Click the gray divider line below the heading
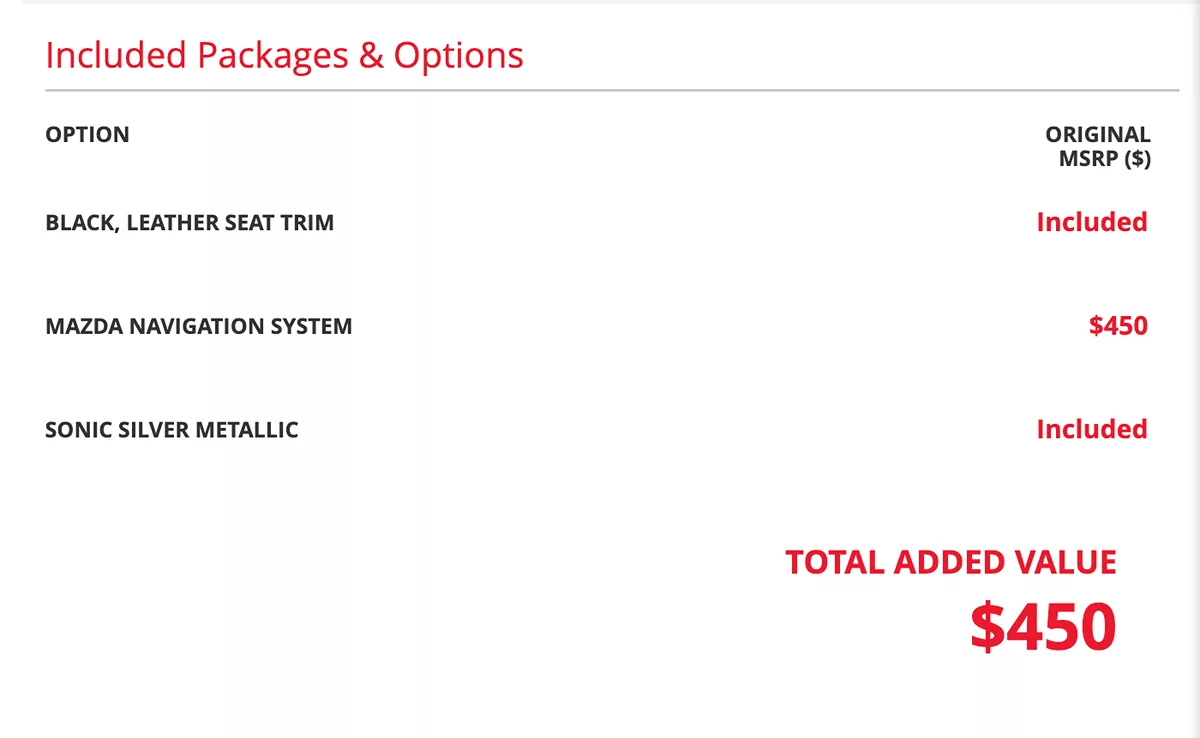The width and height of the screenshot is (1200, 738). click(x=612, y=91)
